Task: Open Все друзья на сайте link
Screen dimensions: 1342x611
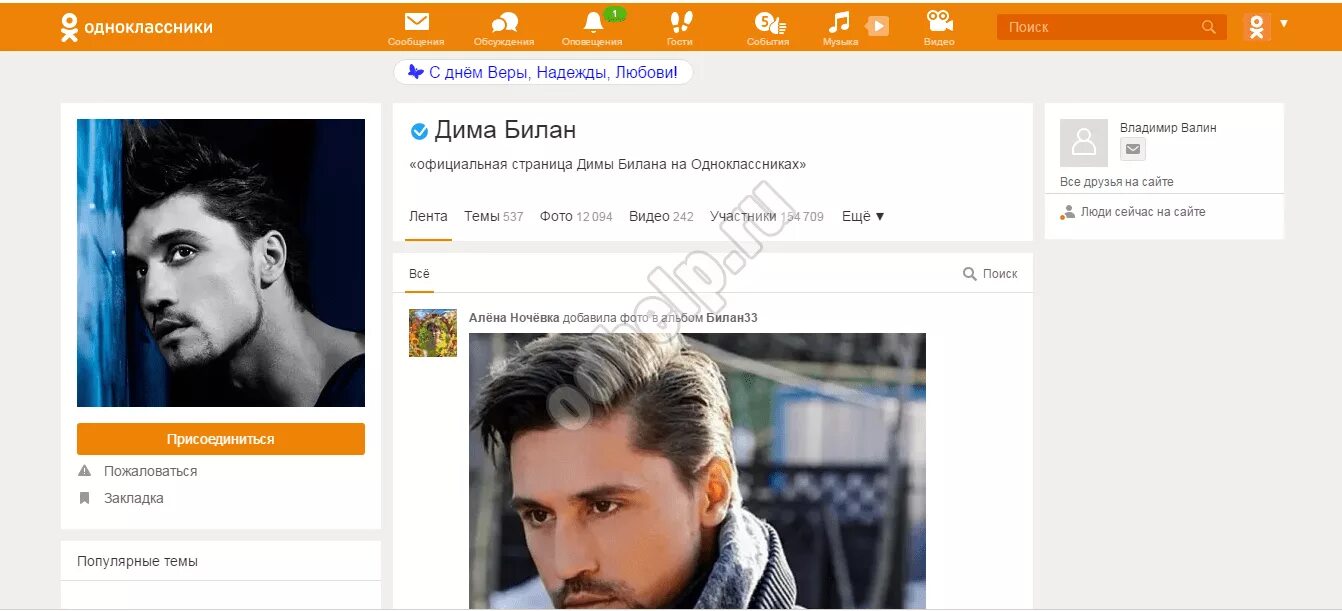Action: [1117, 182]
